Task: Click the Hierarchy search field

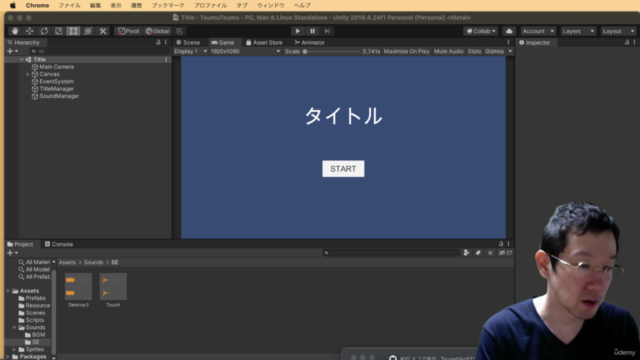Action: pyautogui.click(x=100, y=51)
